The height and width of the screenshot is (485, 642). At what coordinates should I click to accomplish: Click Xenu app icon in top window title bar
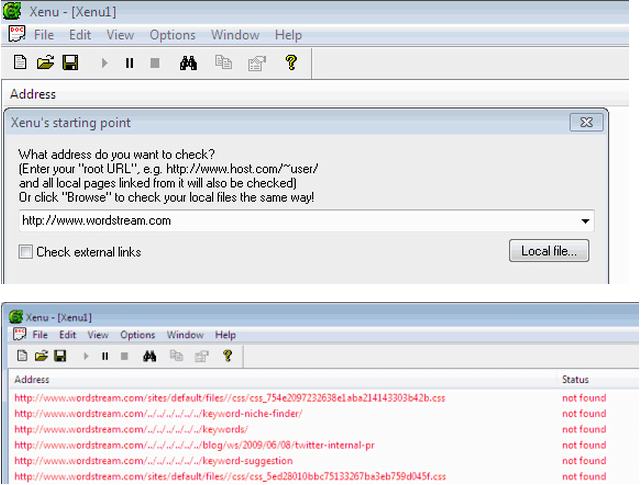coord(12,11)
